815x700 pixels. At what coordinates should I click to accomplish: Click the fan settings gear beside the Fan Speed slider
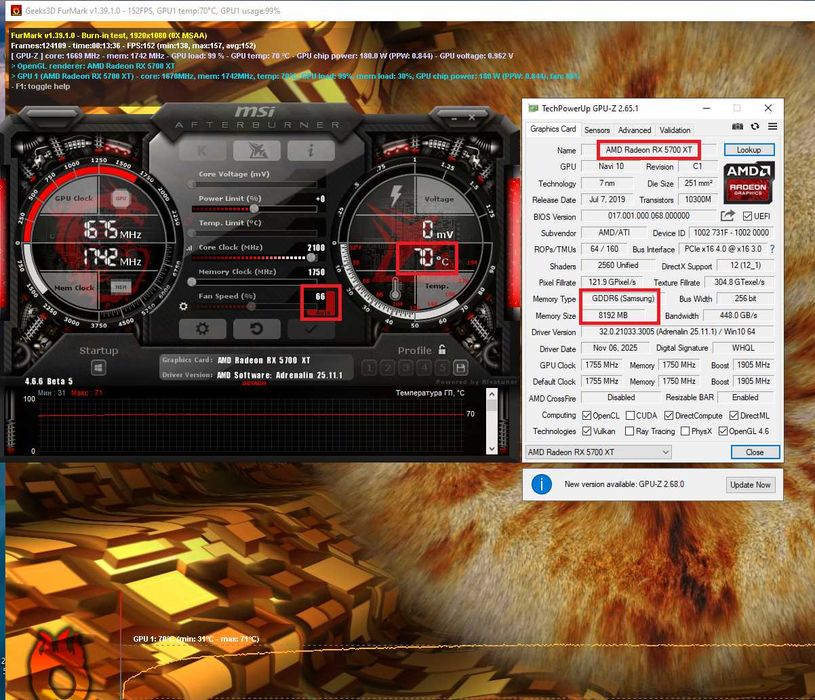183,307
